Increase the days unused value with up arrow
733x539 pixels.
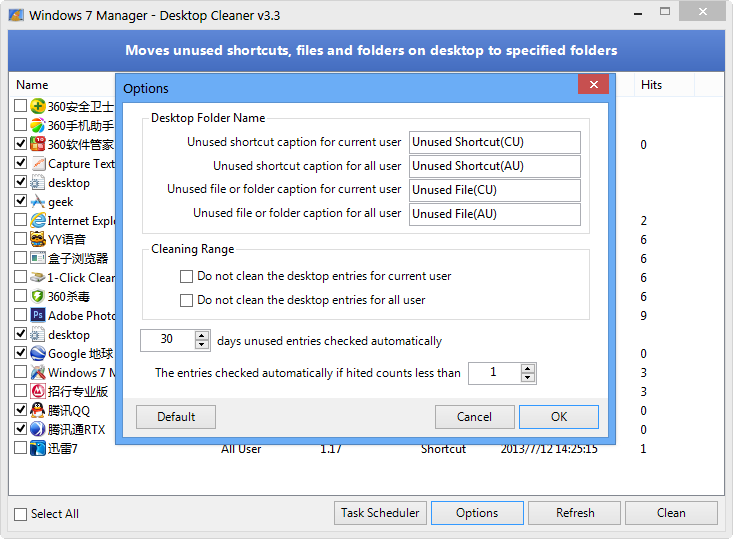[x=202, y=335]
